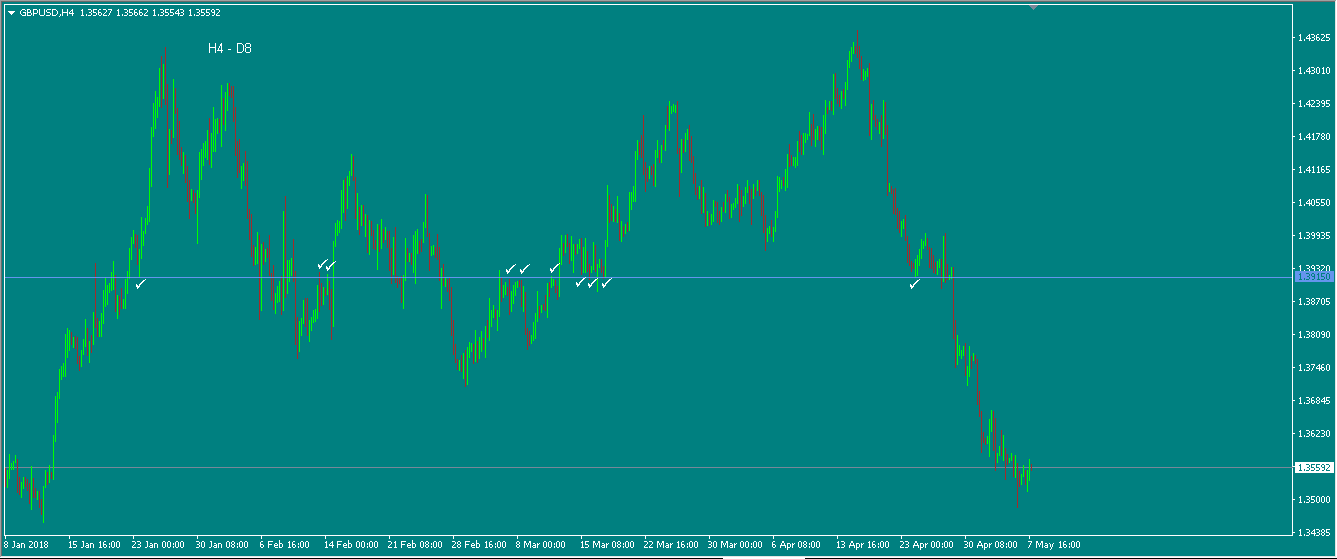Click the GBPUSD,H4 symbol title text
This screenshot has width=1337, height=559.
(x=47, y=13)
